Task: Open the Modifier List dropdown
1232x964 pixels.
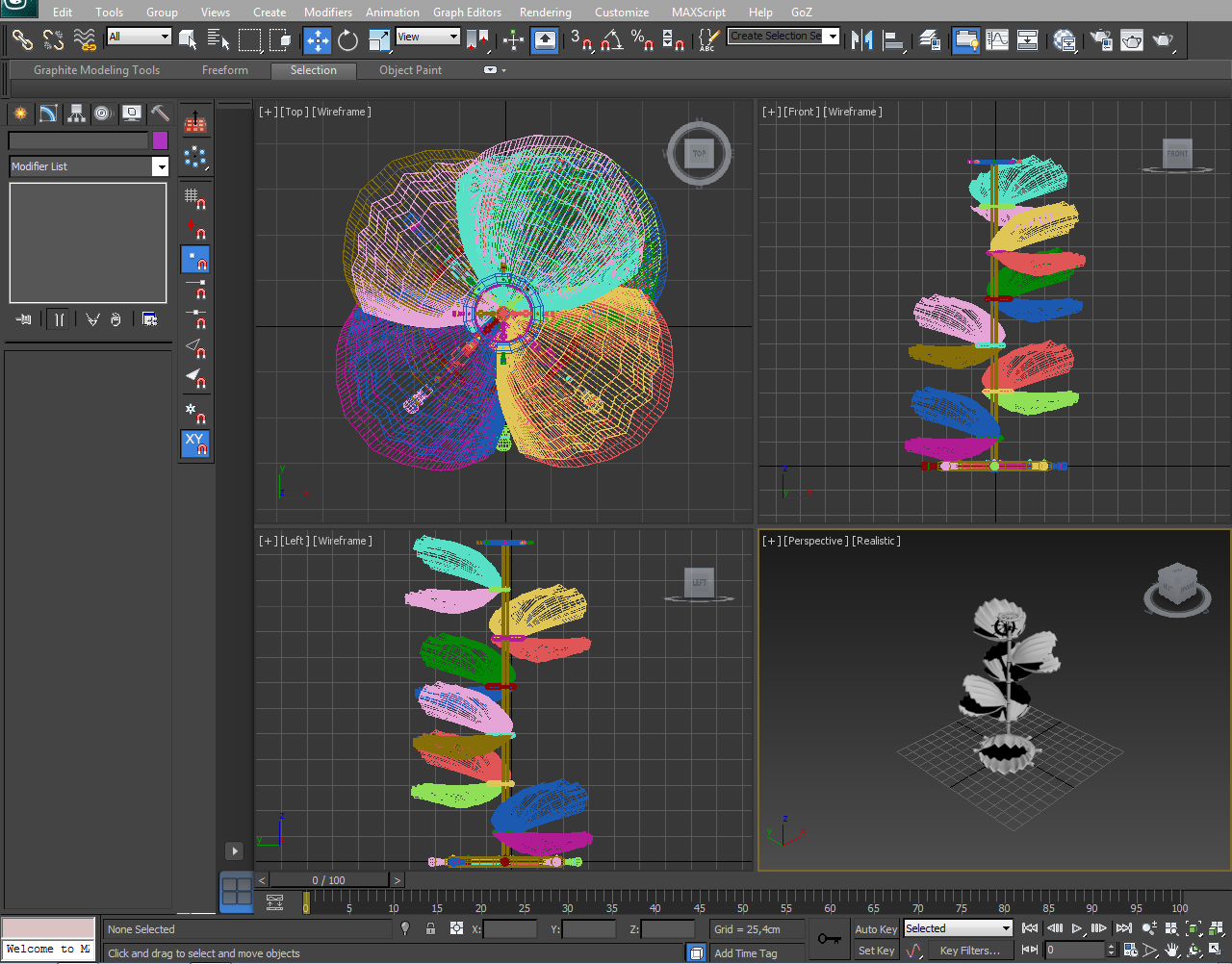Action: pos(160,166)
